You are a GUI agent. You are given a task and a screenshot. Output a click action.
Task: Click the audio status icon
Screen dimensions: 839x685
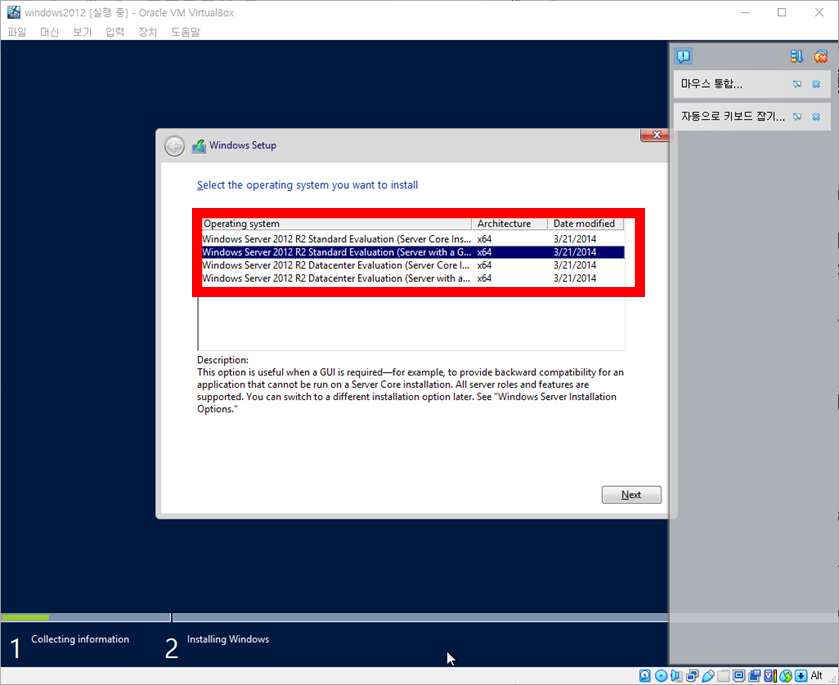(676, 675)
